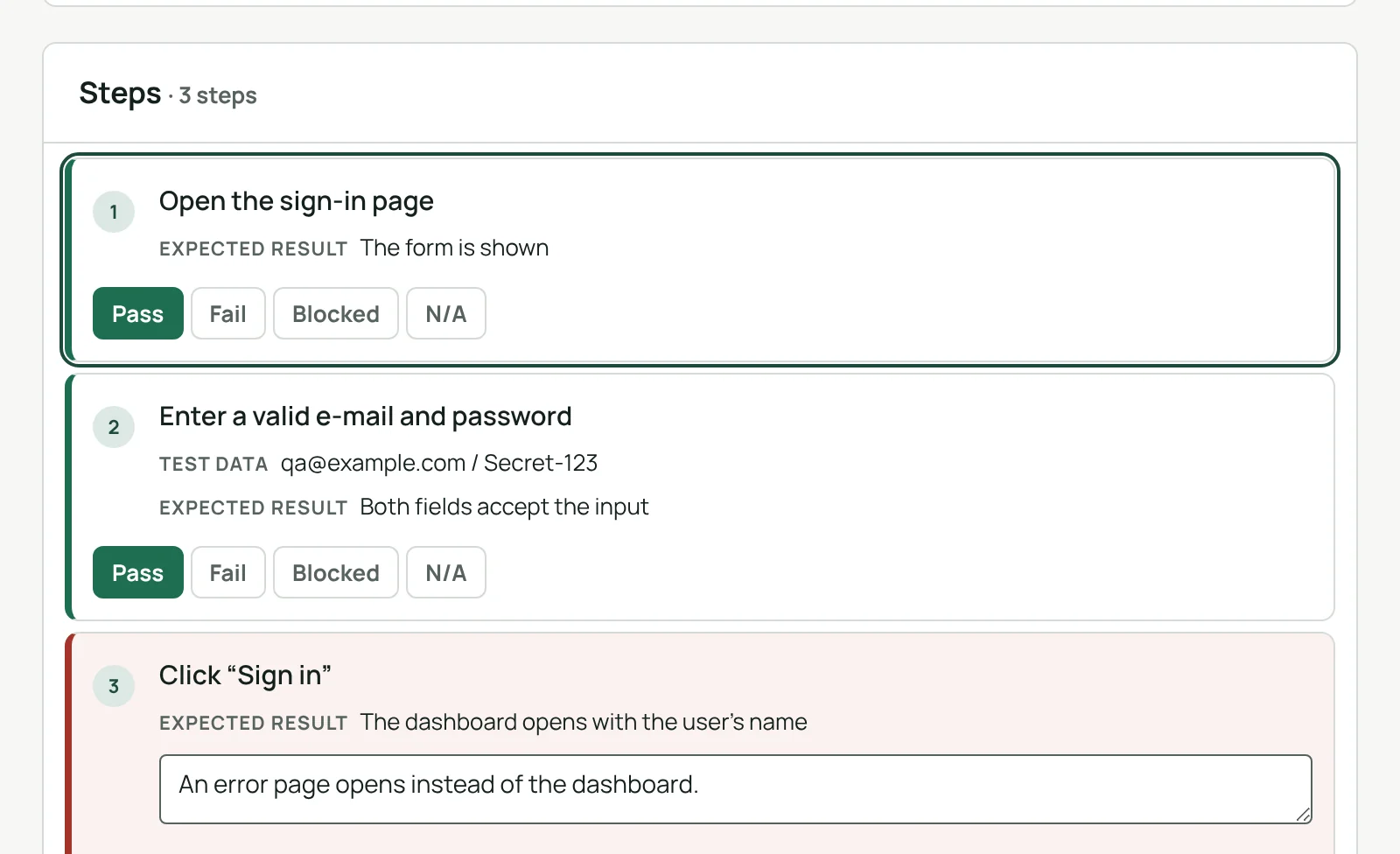Set step 2 'Enter a valid e-mail' to N/A
The image size is (1400, 854).
point(446,572)
